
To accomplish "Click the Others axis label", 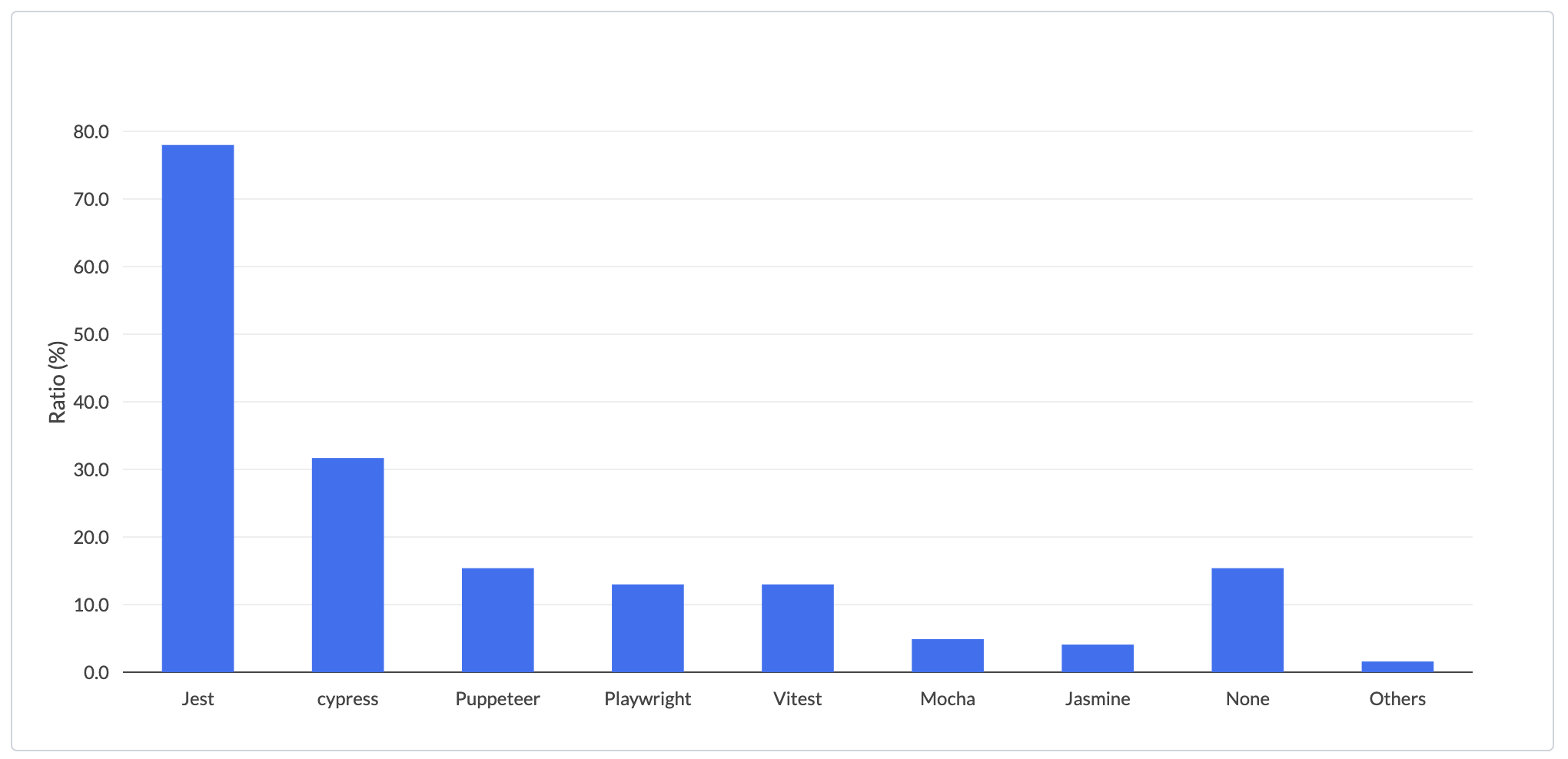I will coord(1397,699).
